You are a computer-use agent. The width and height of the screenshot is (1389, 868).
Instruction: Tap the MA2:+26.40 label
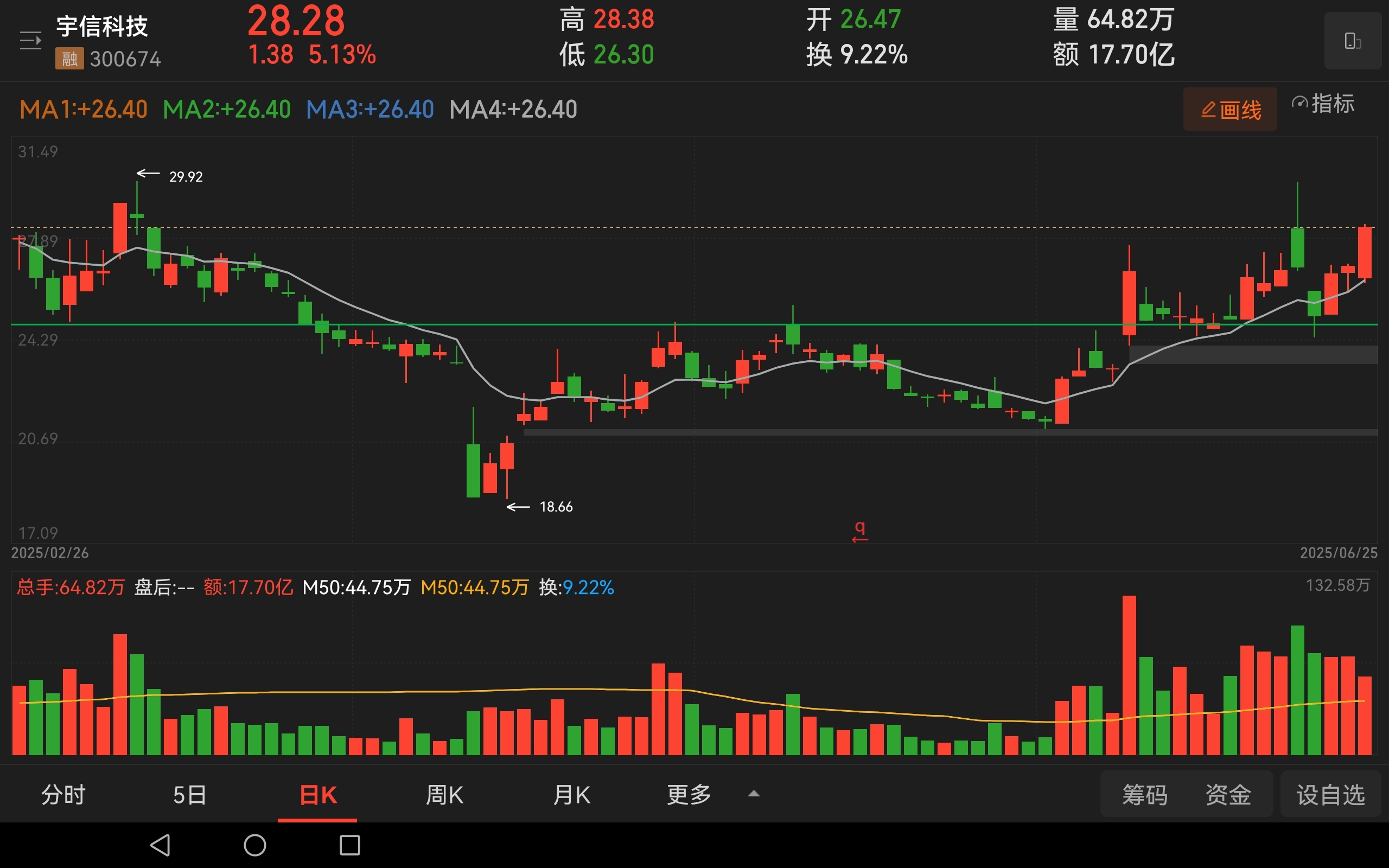(x=227, y=109)
